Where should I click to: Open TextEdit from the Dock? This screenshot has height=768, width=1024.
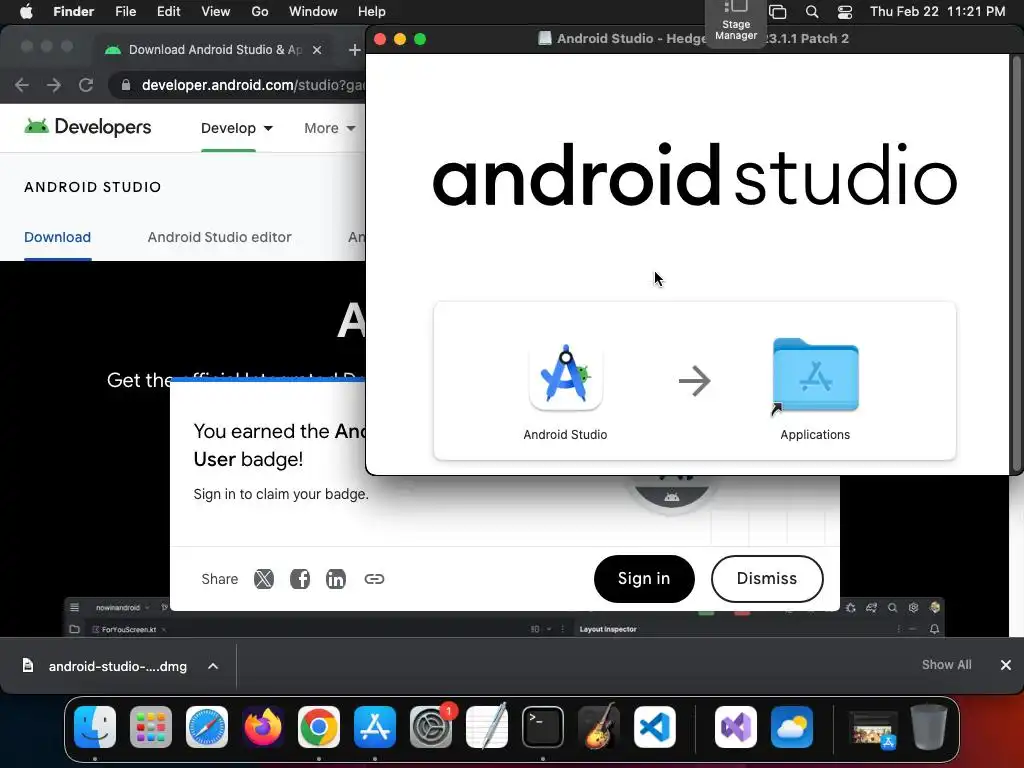(x=487, y=727)
